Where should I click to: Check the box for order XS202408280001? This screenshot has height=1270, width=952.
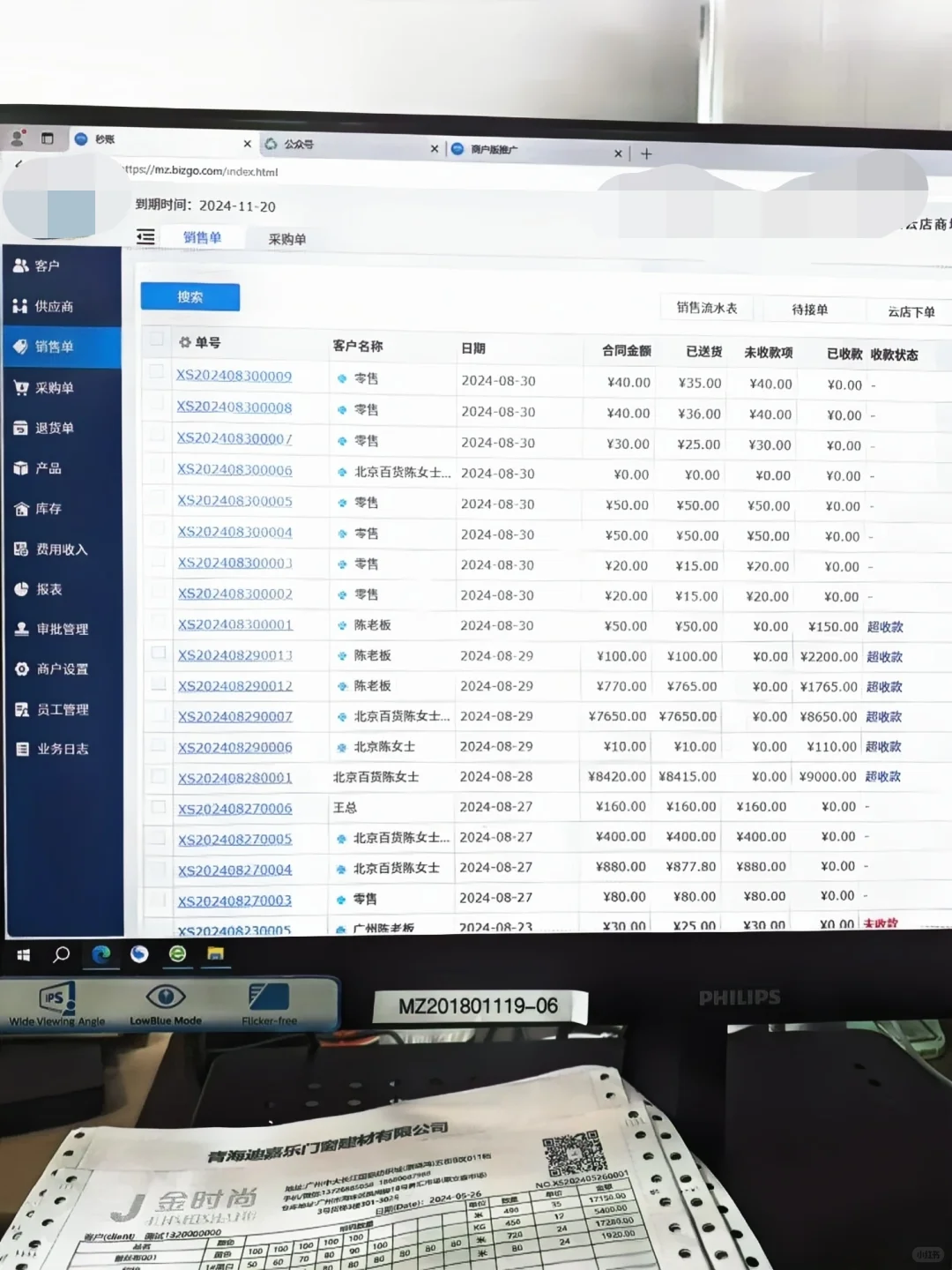pyautogui.click(x=159, y=776)
